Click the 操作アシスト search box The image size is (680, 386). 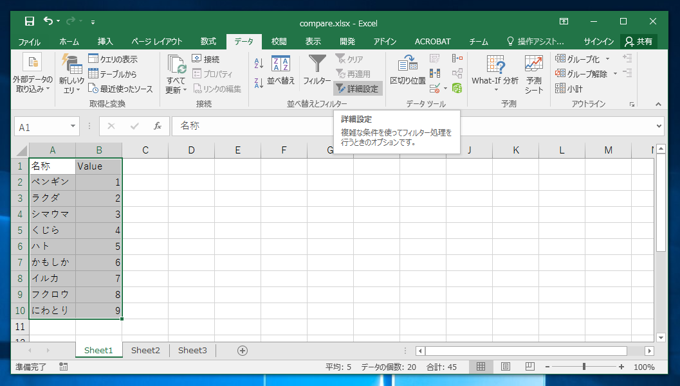click(x=536, y=42)
